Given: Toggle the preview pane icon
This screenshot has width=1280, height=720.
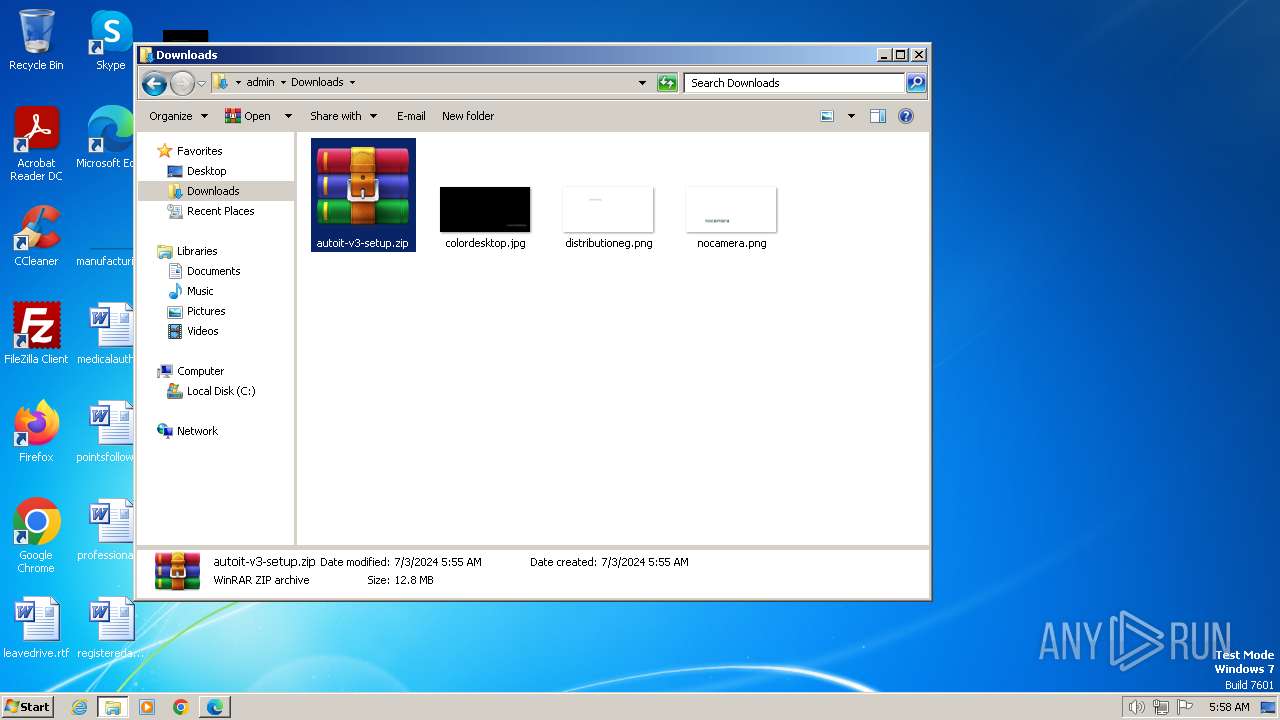Looking at the screenshot, I should [x=878, y=116].
